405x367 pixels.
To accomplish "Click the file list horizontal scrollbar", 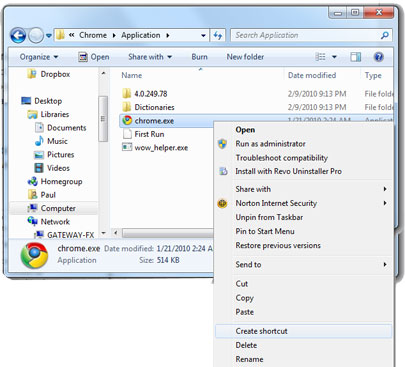I will (x=167, y=233).
